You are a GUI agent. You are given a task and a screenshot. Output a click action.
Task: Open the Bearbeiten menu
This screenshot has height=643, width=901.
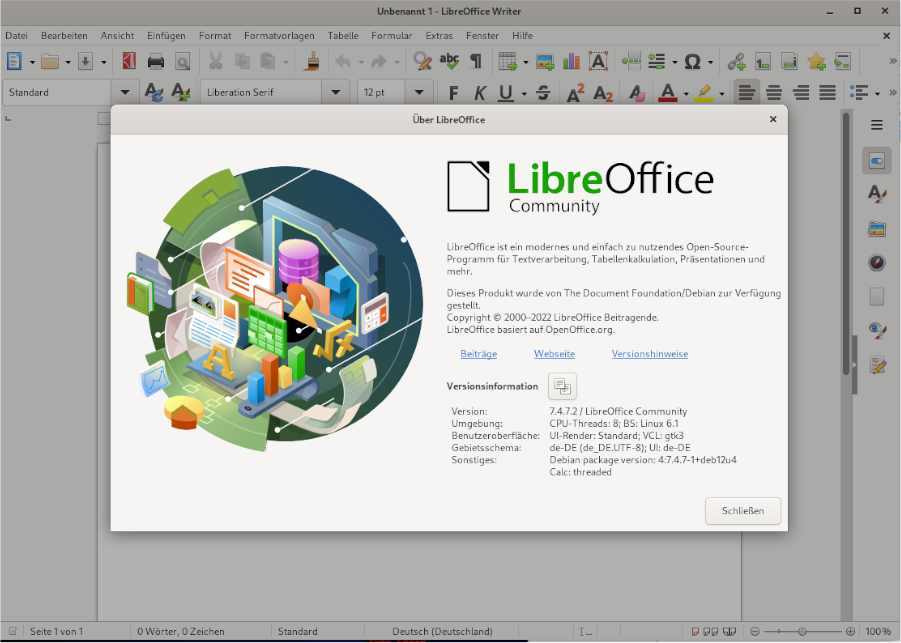(64, 36)
